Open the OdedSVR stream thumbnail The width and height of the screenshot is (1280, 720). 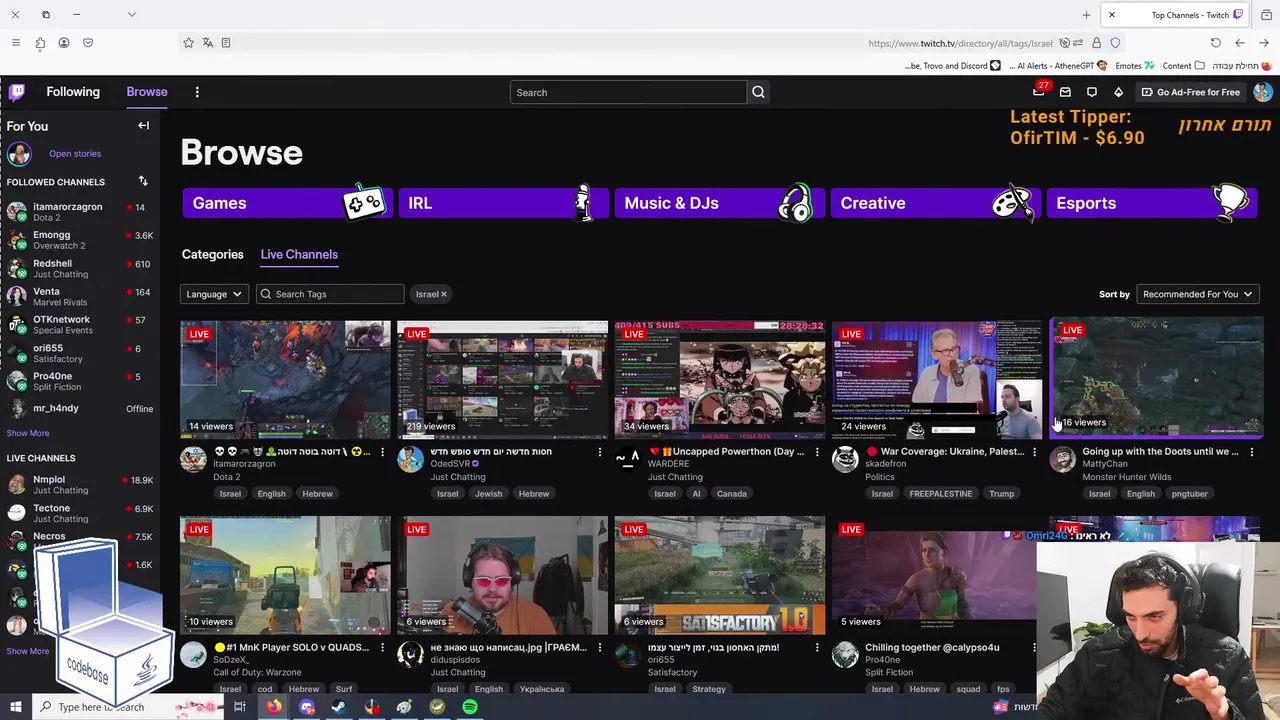tap(502, 379)
